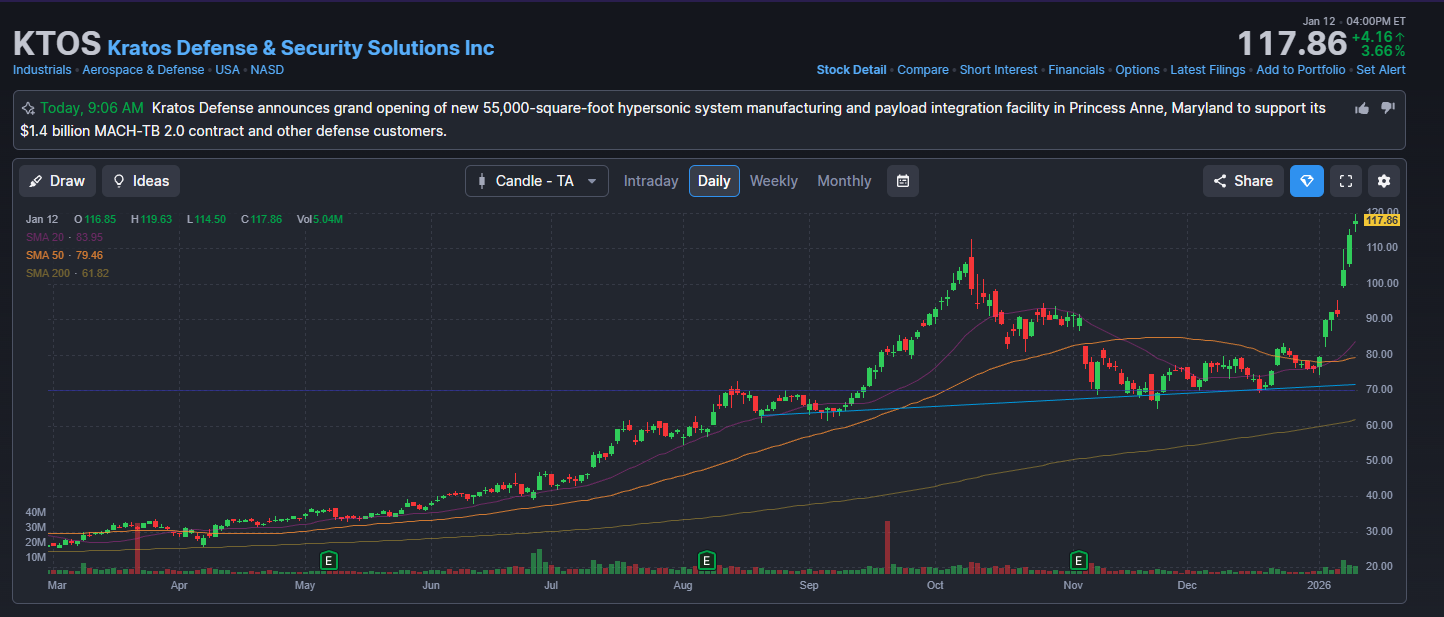1444x617 pixels.
Task: Click the SMA 20 indicator label
Action: (x=64, y=237)
